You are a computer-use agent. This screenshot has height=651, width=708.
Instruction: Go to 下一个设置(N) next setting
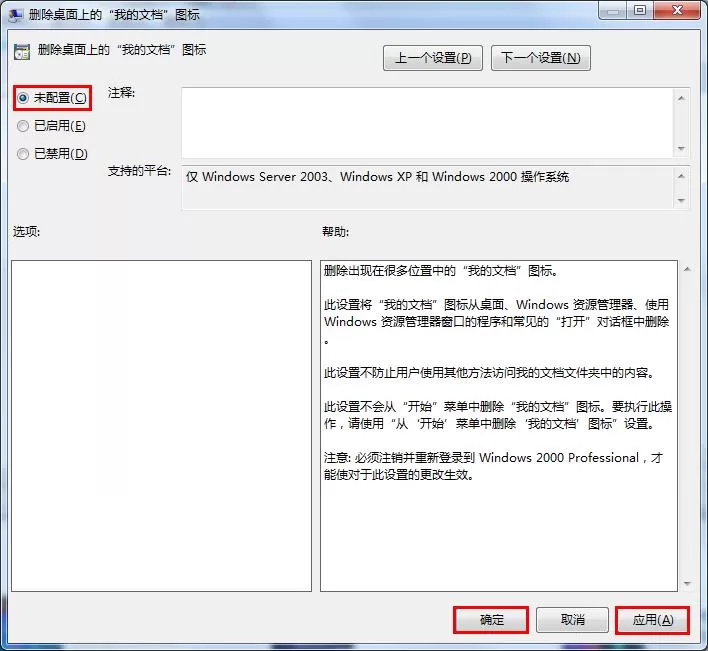click(540, 58)
